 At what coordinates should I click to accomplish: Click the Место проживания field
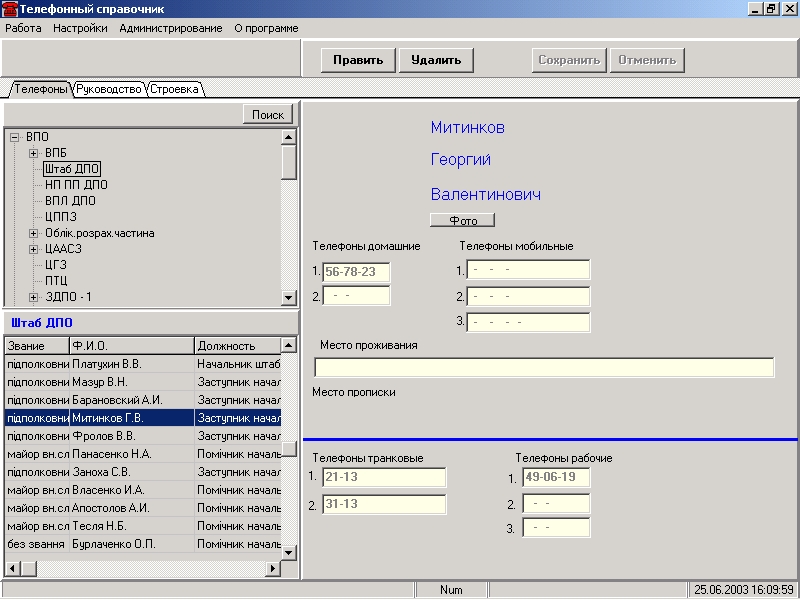pyautogui.click(x=544, y=367)
